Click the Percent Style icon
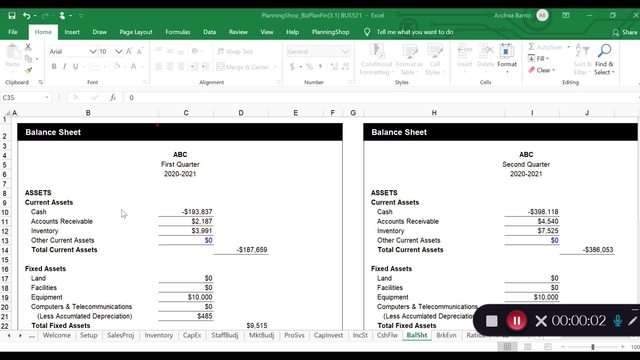The height and width of the screenshot is (360, 640). pyautogui.click(x=309, y=67)
